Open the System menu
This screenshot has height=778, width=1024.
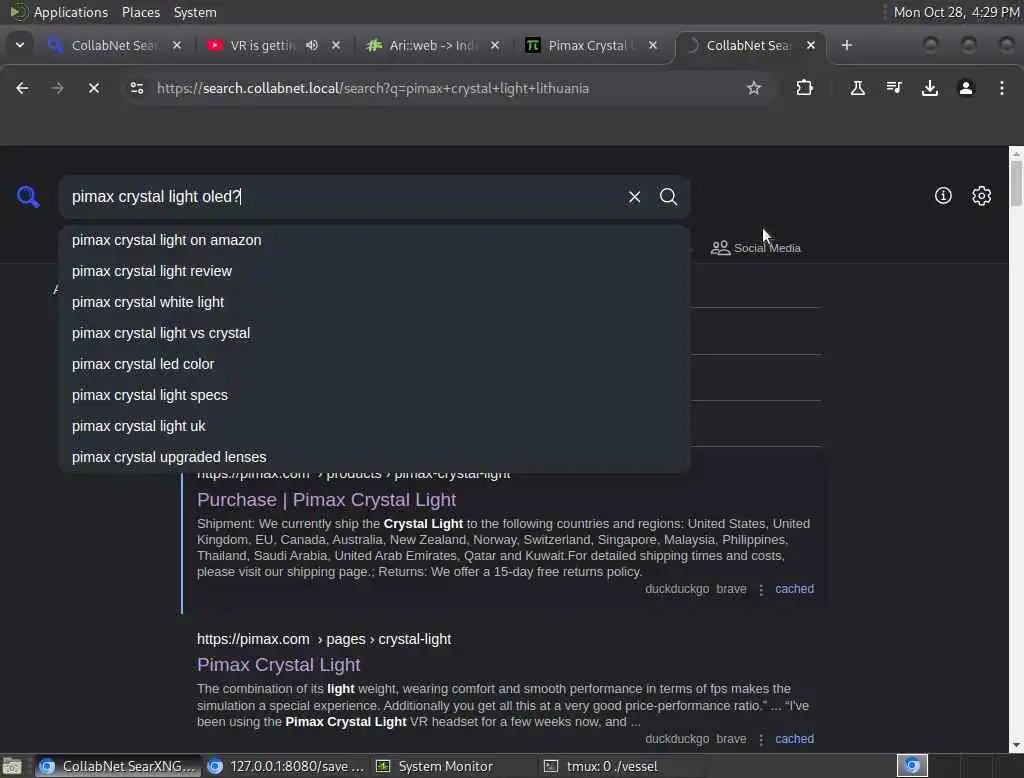pos(195,12)
